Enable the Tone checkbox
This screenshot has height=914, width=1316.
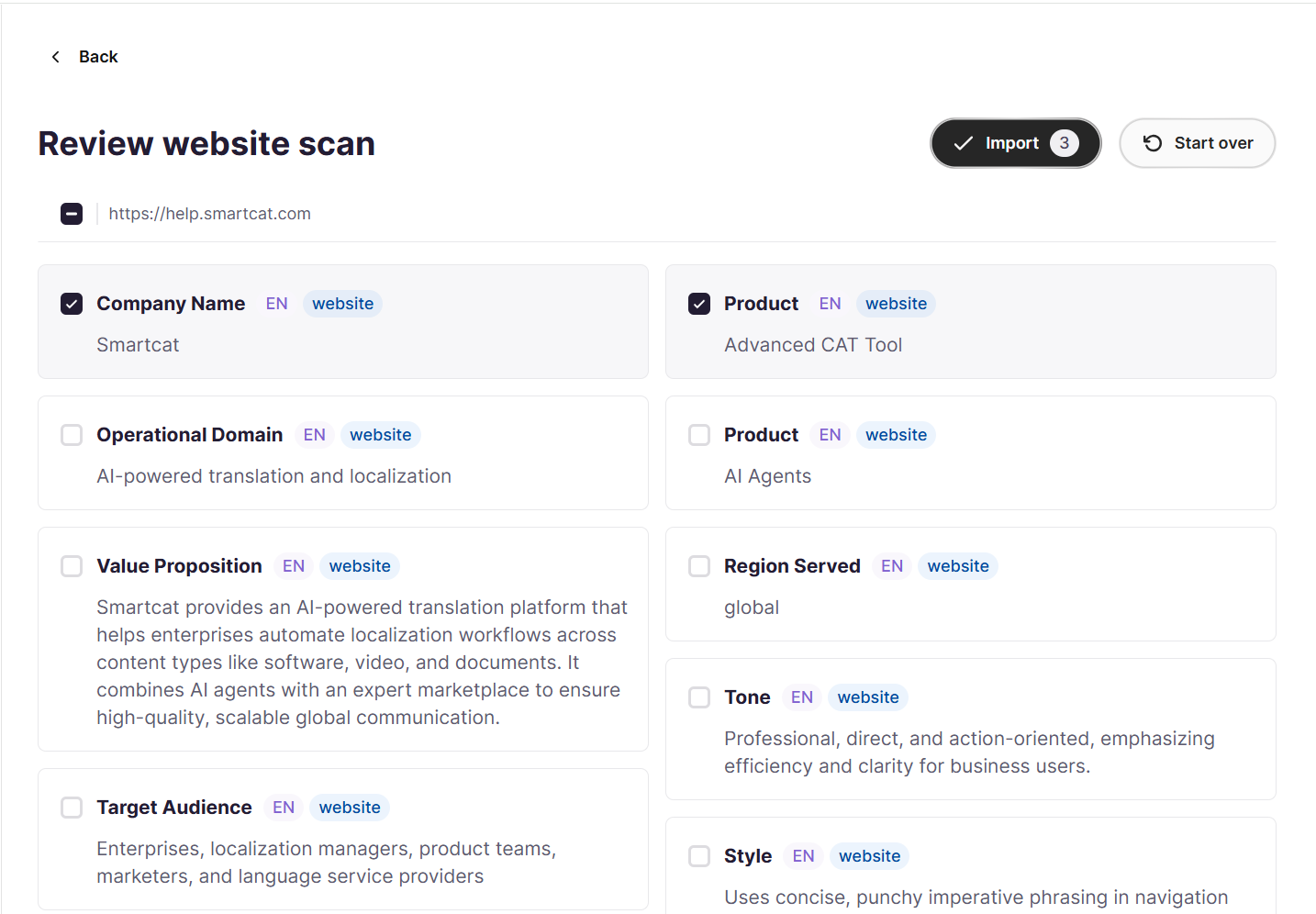point(699,697)
